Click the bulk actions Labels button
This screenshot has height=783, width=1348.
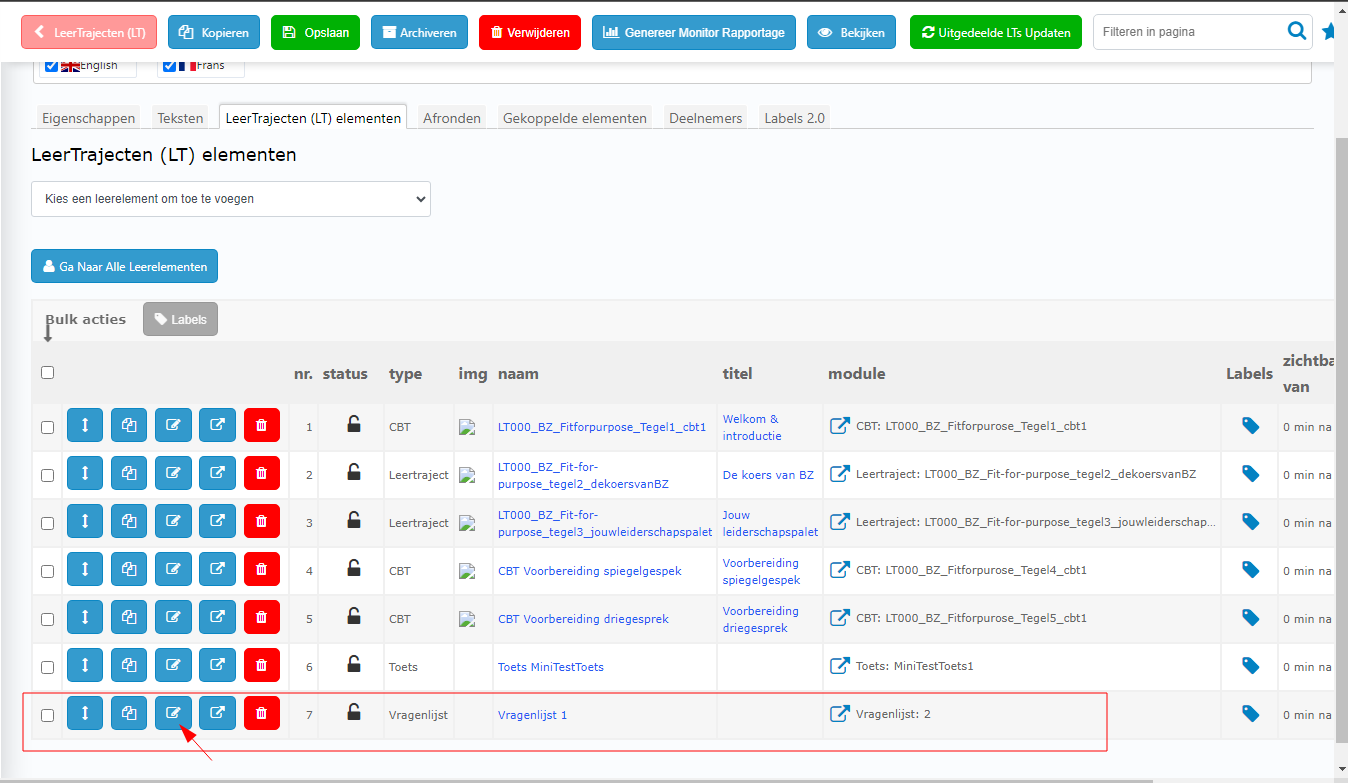[x=180, y=319]
